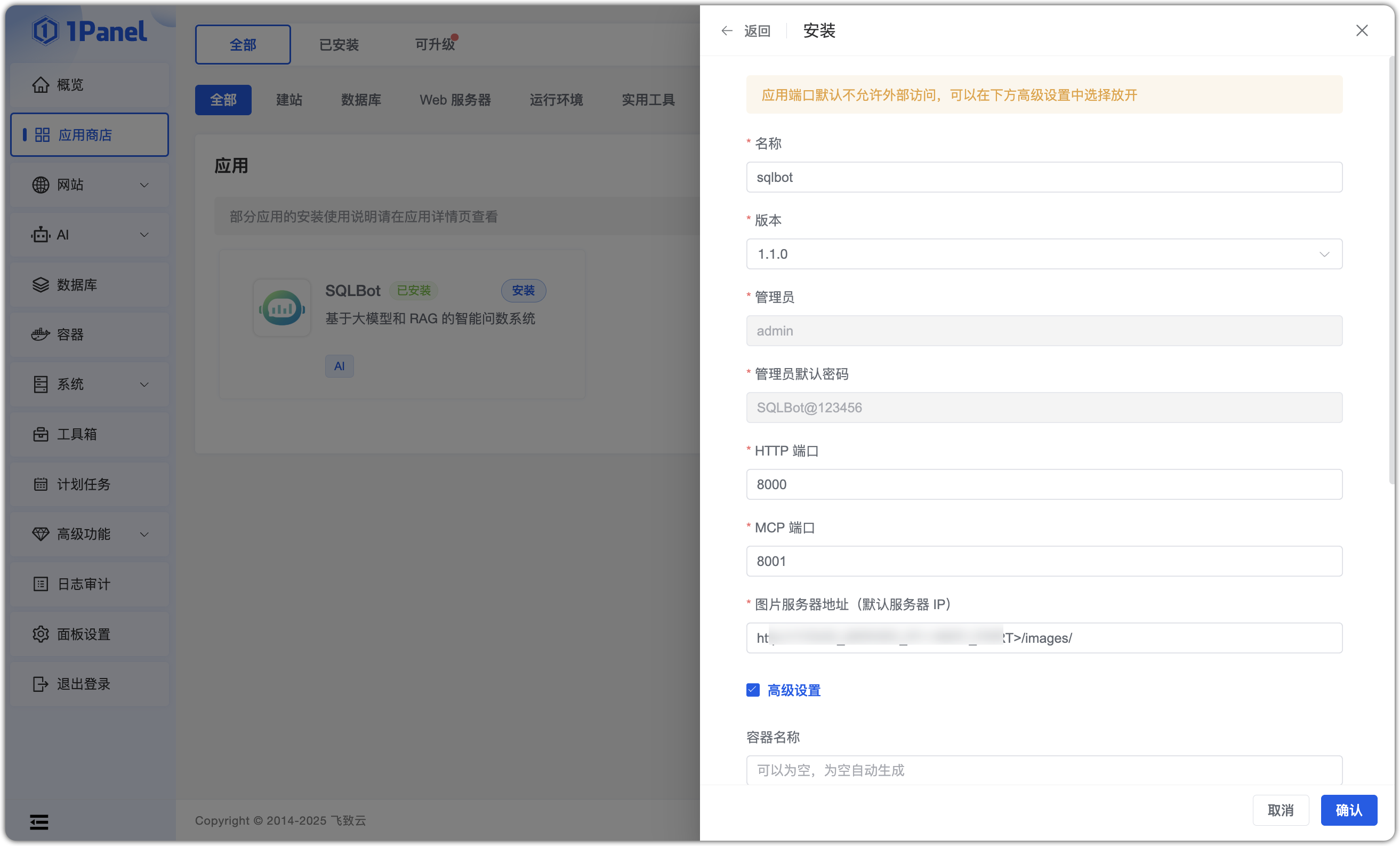Image resolution: width=1400 pixels, height=846 pixels.
Task: Click the 确认 confirm button
Action: click(x=1349, y=810)
